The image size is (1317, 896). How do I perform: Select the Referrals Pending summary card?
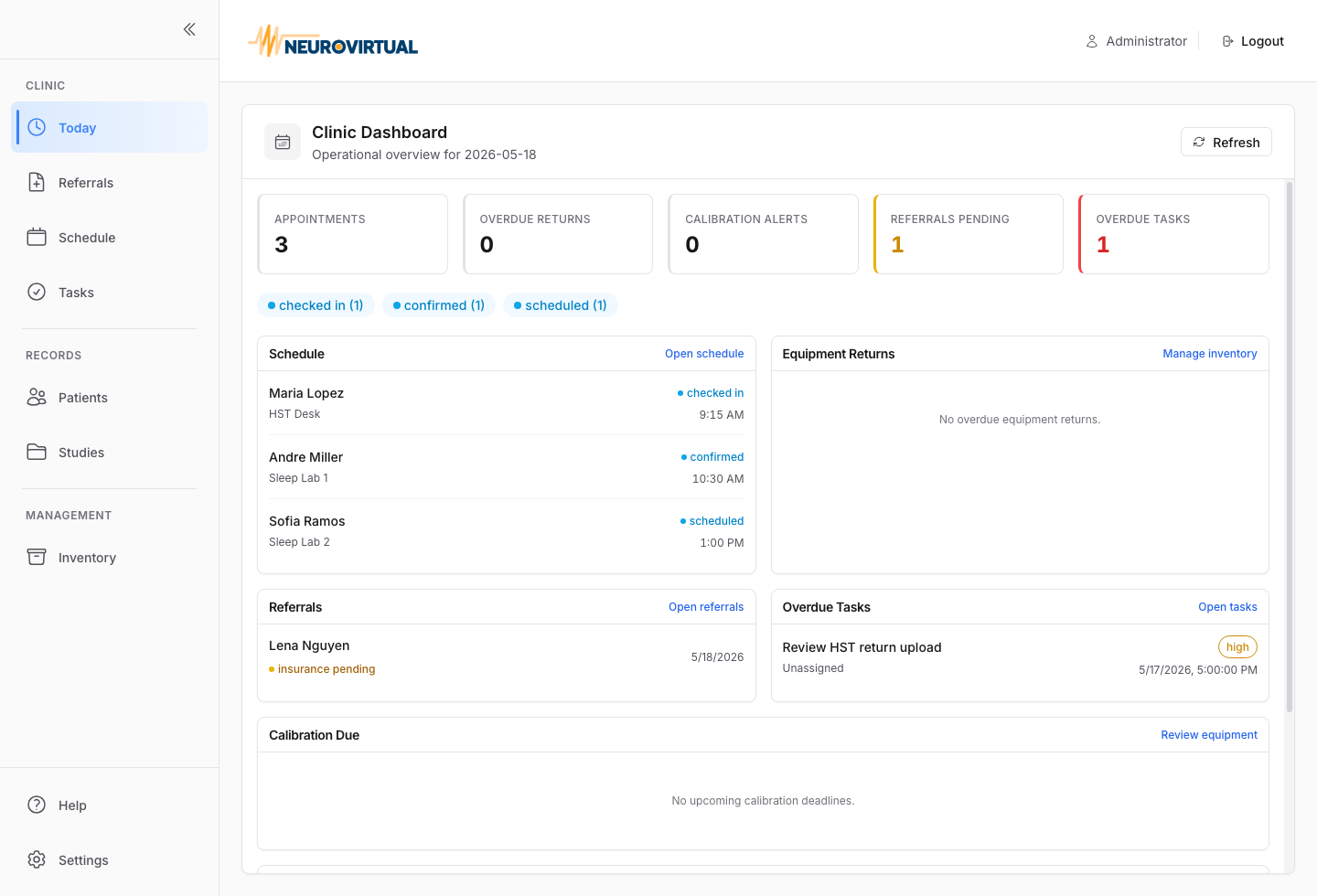pyautogui.click(x=969, y=234)
